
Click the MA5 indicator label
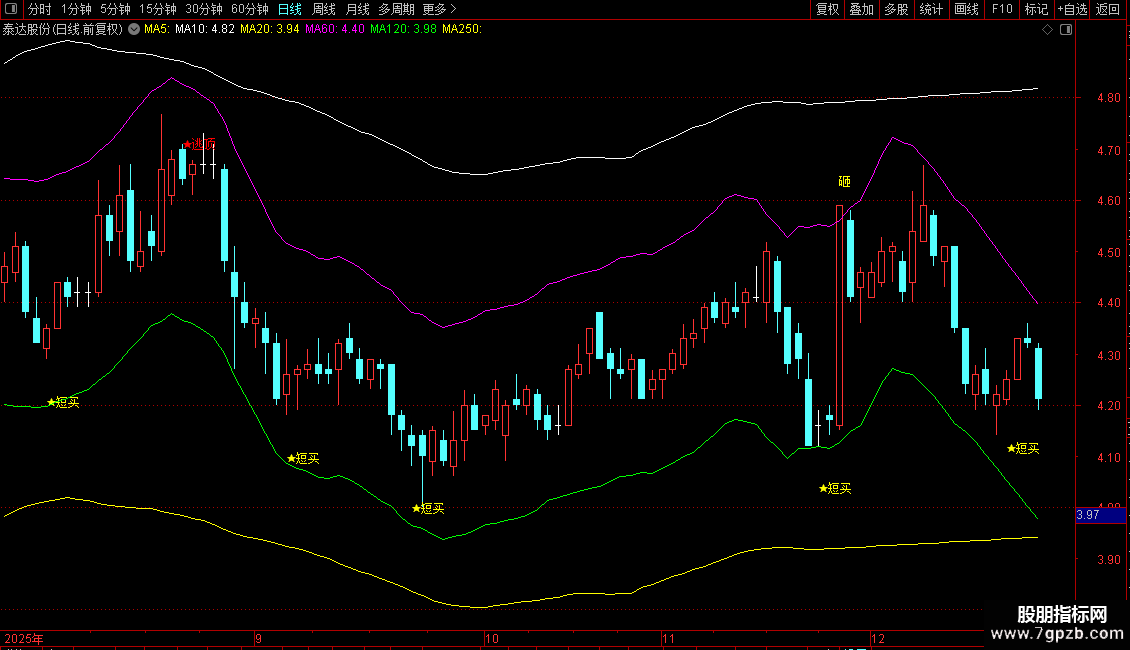tap(157, 29)
